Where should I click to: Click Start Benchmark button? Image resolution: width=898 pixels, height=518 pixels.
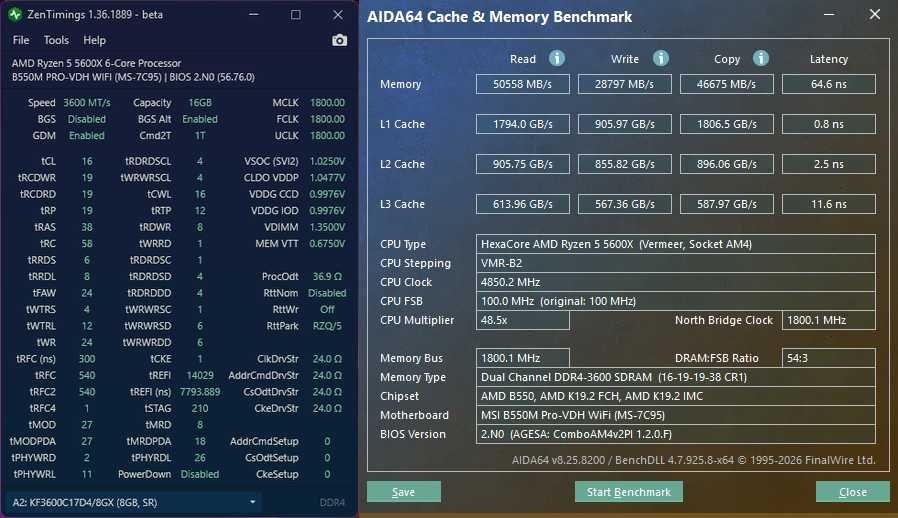coord(629,492)
